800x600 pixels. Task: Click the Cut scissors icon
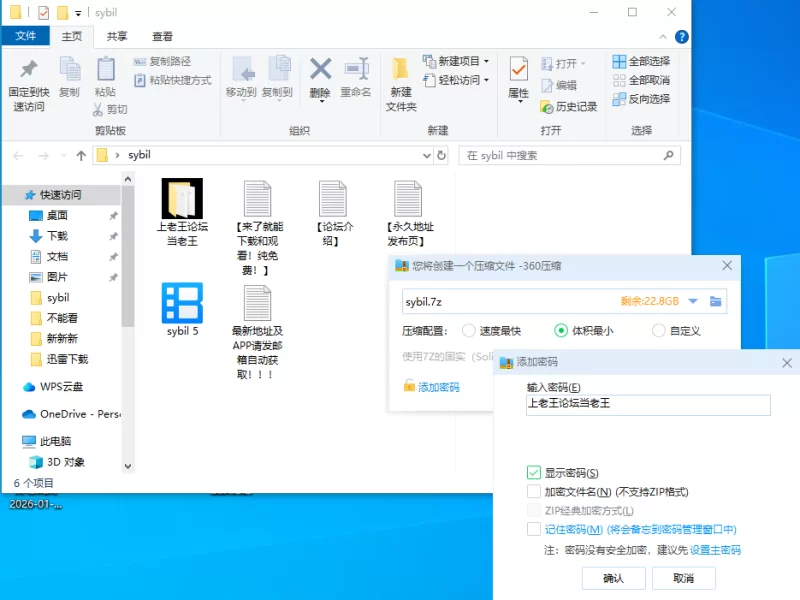tap(98, 109)
